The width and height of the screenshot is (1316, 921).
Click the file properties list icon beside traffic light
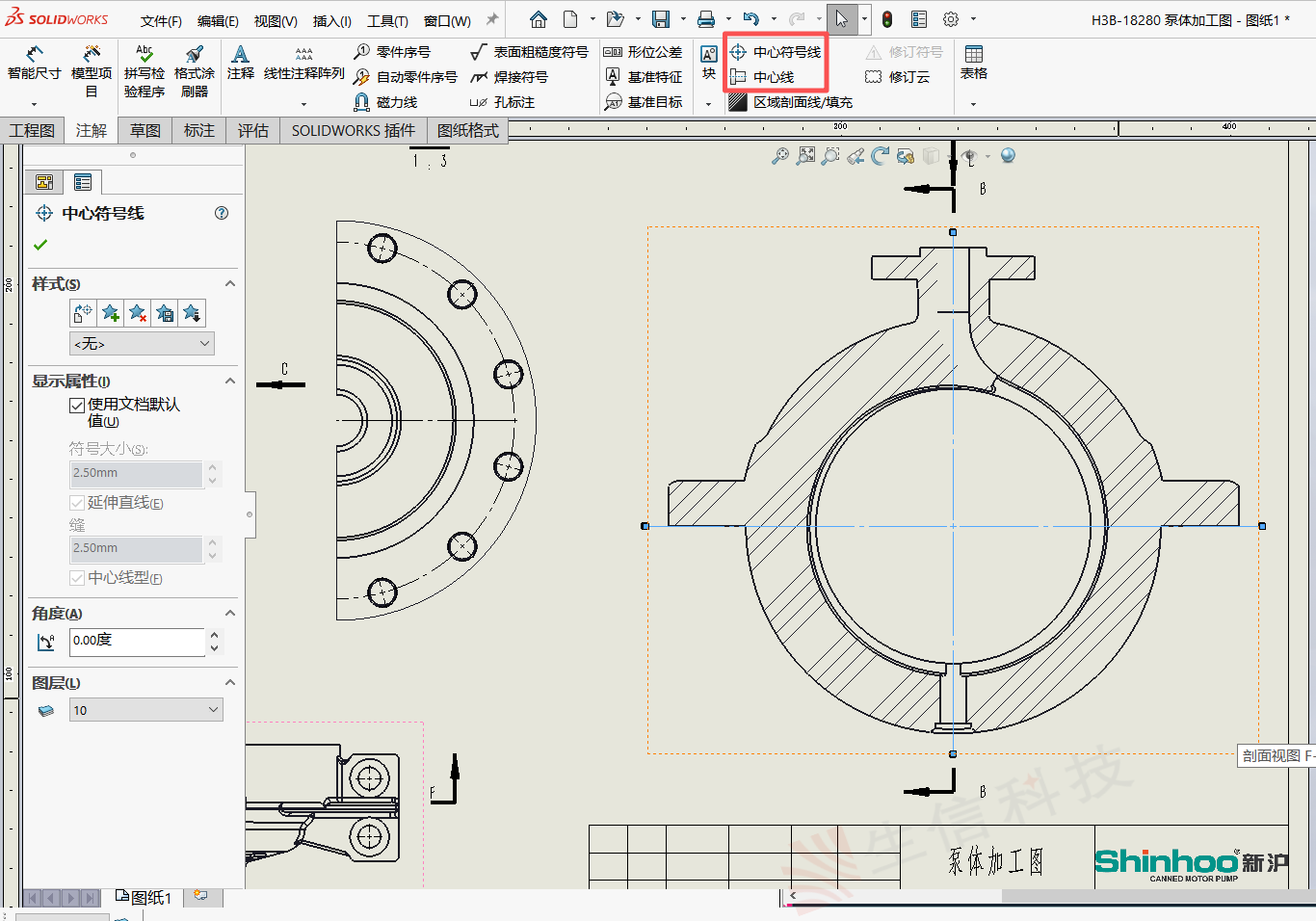919,19
